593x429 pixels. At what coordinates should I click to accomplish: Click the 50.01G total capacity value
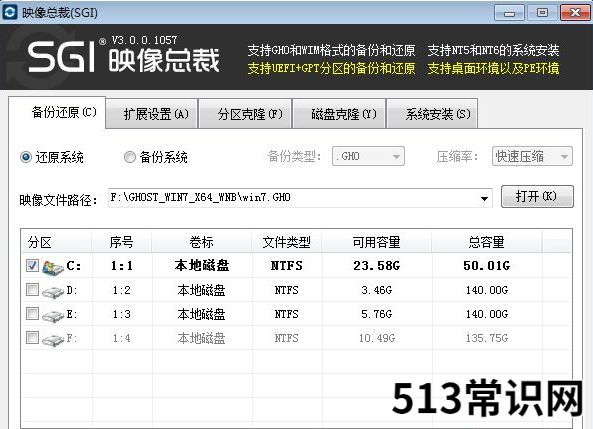point(487,266)
